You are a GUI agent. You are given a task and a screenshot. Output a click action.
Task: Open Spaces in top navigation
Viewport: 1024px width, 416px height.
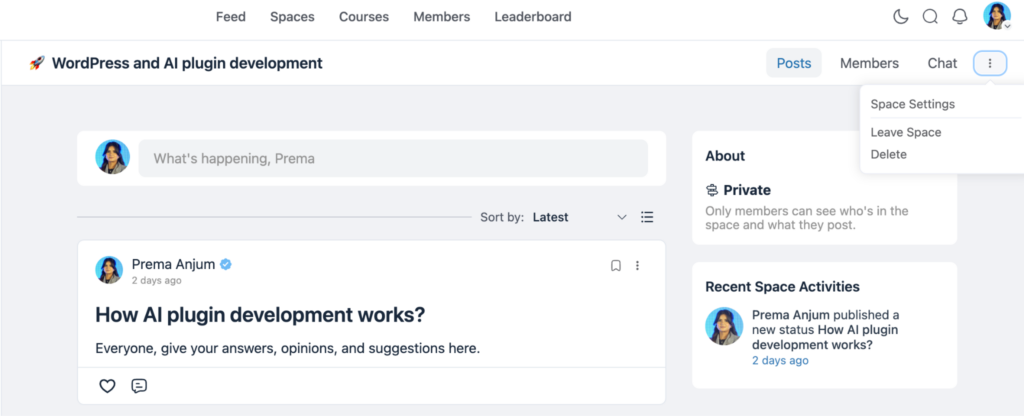click(x=292, y=17)
